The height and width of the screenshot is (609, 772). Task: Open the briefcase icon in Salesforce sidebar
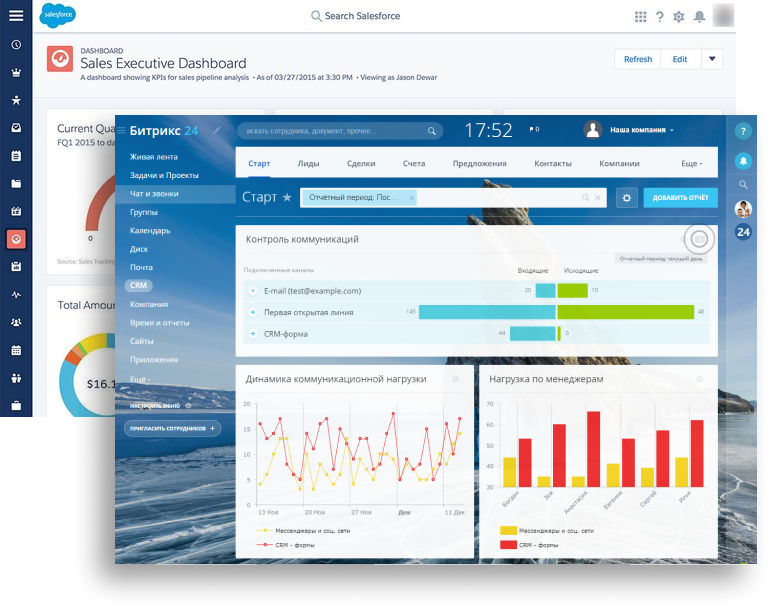(16, 406)
